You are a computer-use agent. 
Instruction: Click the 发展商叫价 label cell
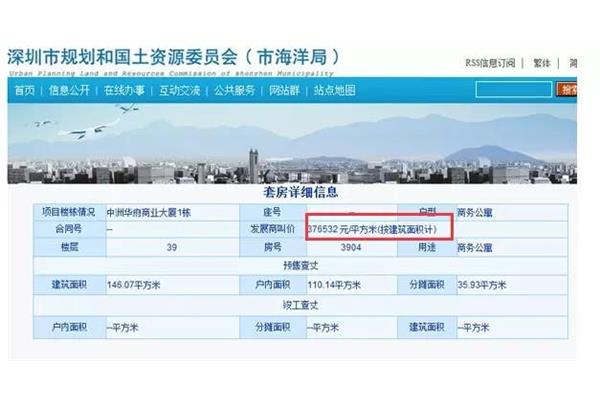(272, 229)
